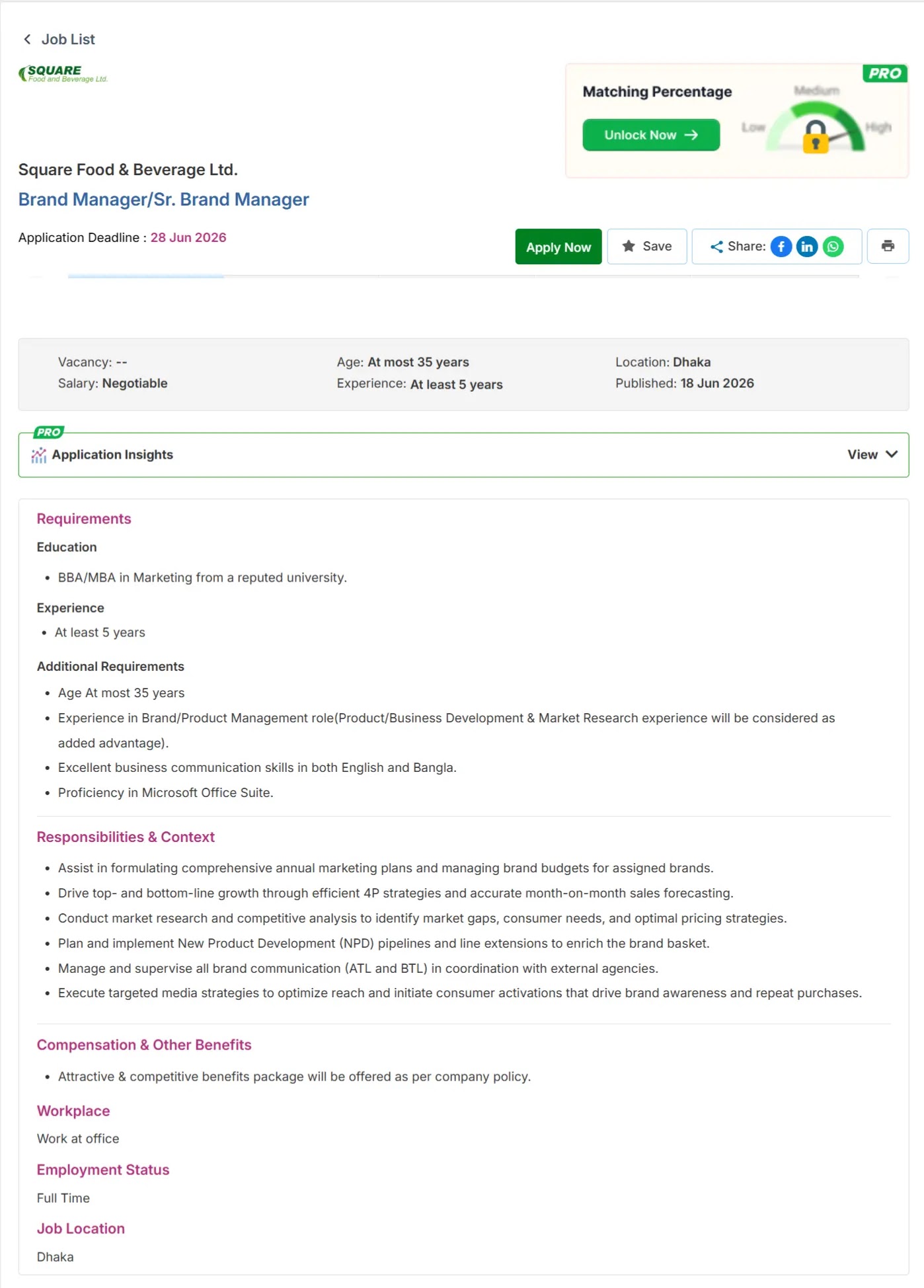
Task: Click the back chevron beside Job List
Action: [27, 39]
